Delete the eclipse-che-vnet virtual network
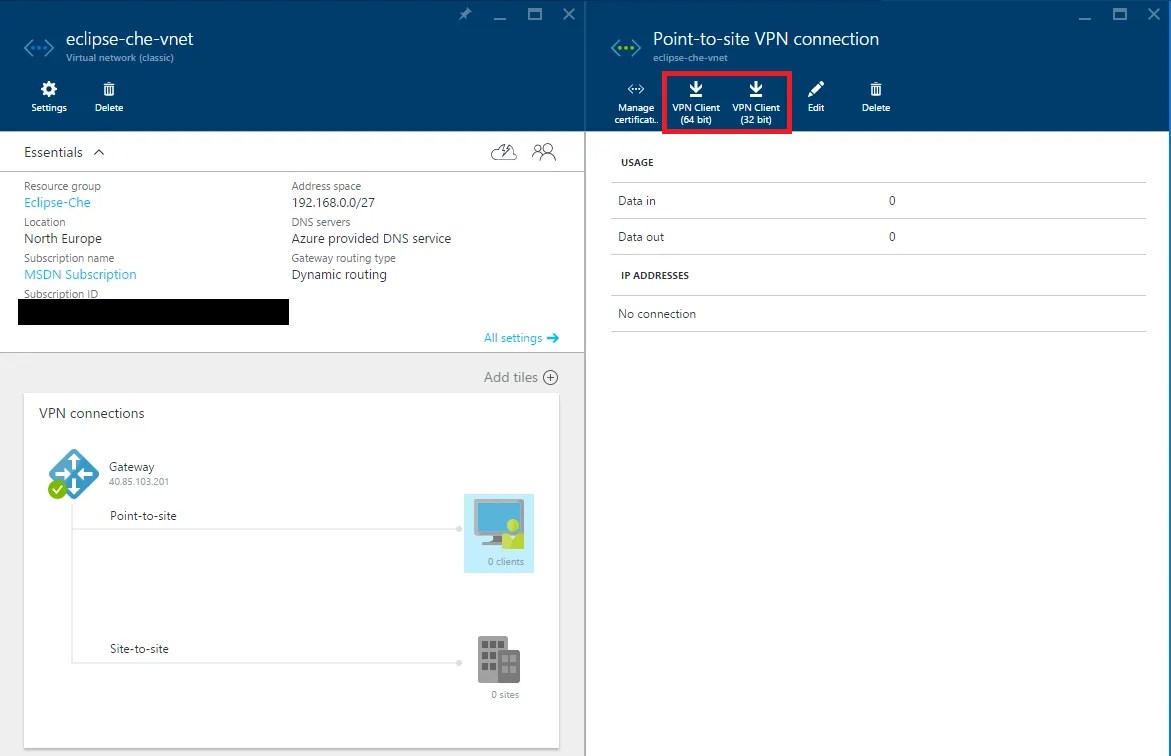 pyautogui.click(x=108, y=97)
